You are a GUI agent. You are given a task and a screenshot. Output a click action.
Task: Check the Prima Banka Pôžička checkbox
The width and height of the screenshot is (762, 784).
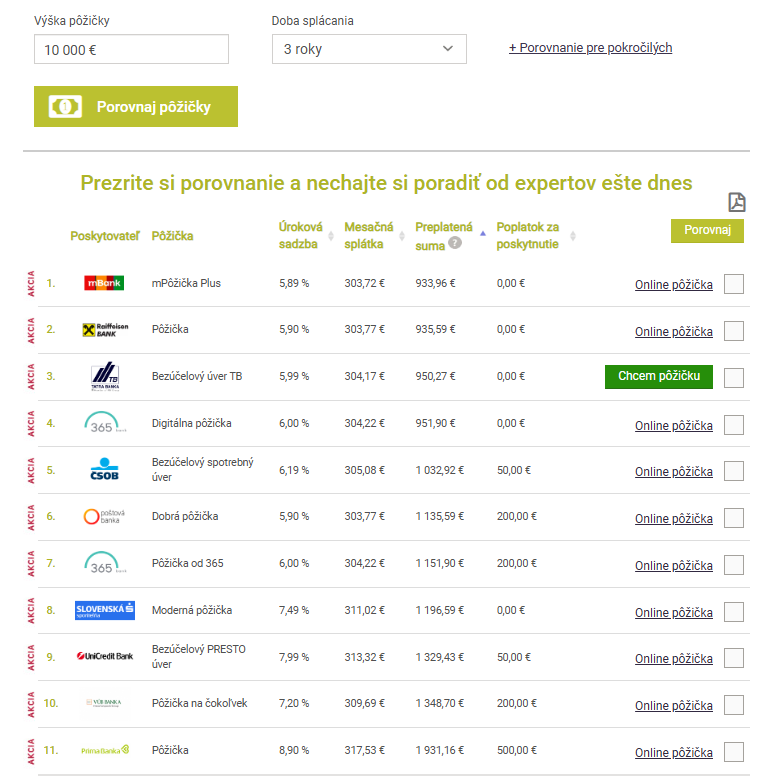point(734,752)
